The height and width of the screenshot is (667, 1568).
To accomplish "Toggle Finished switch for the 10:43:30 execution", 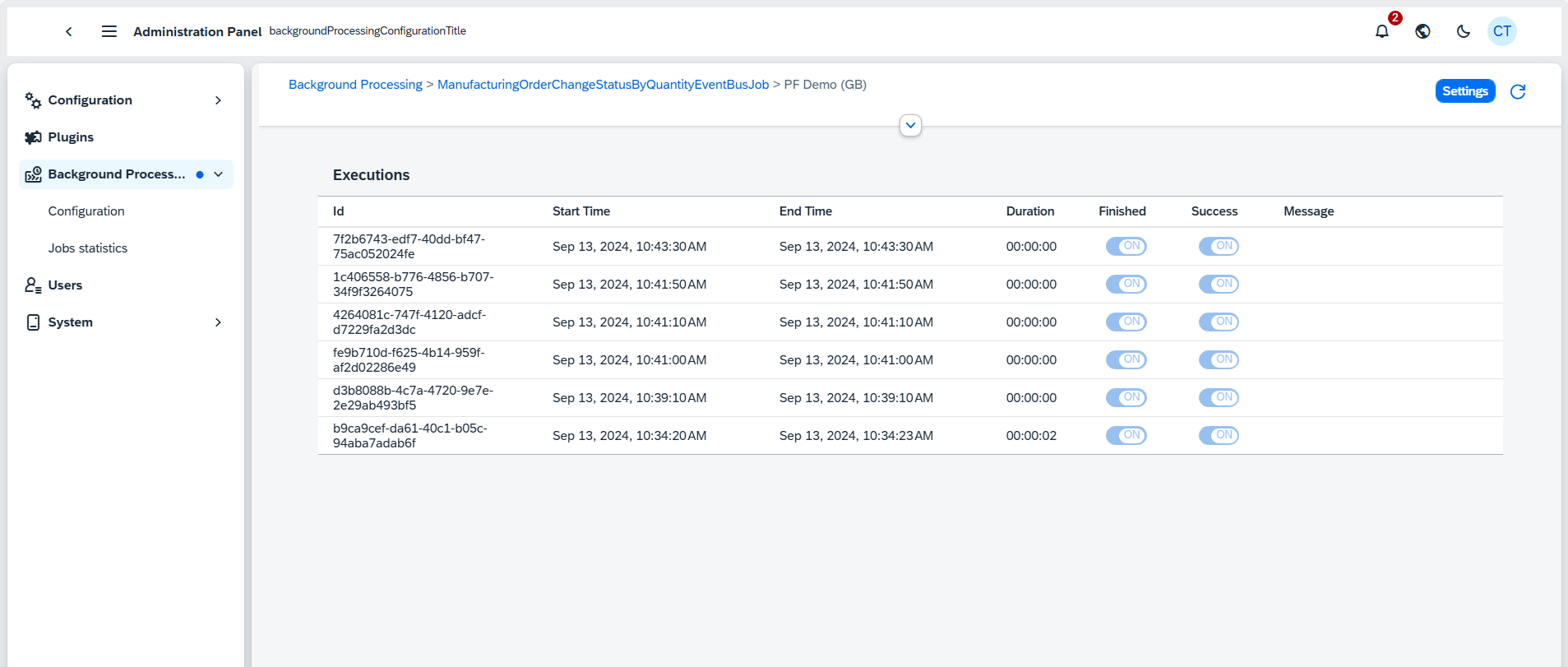I will click(1126, 246).
